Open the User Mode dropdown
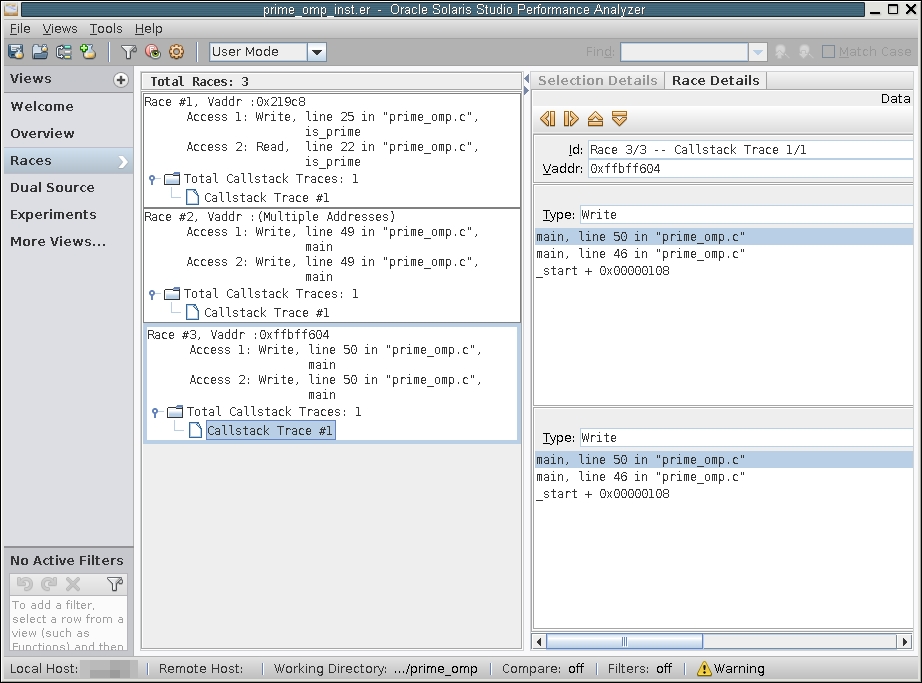This screenshot has height=683, width=922. click(316, 52)
